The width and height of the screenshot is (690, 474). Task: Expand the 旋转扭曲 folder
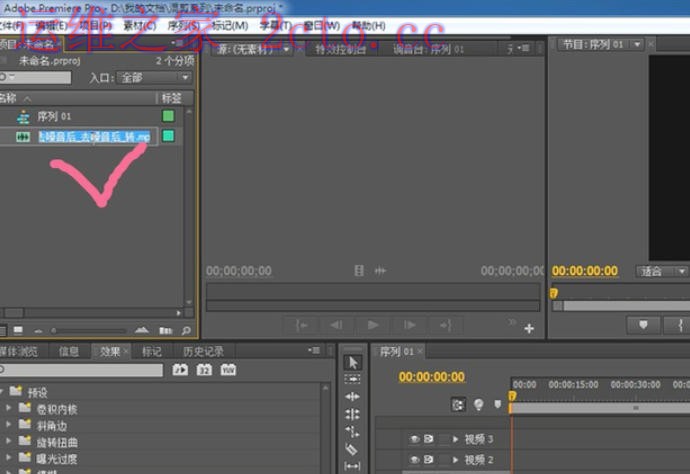tap(8, 441)
